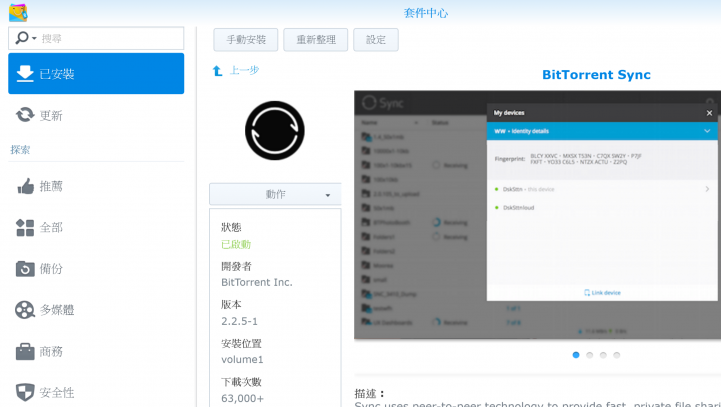Click the film reel icon beside 多媒體

(x=25, y=310)
